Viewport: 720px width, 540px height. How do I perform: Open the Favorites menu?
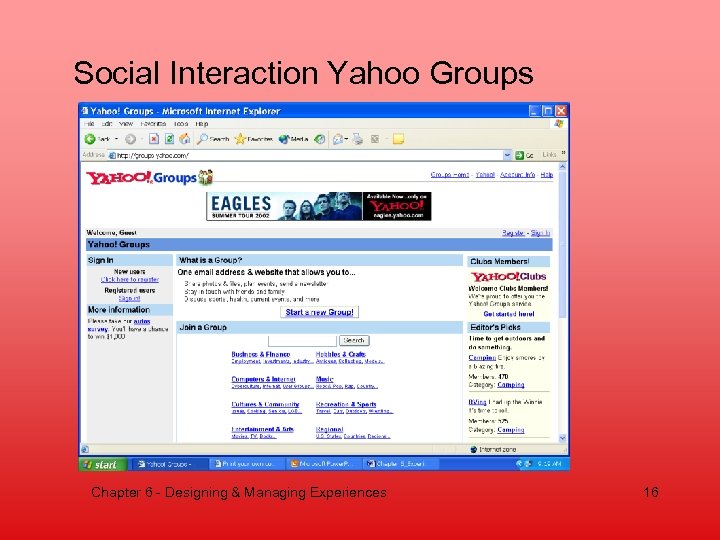(153, 124)
